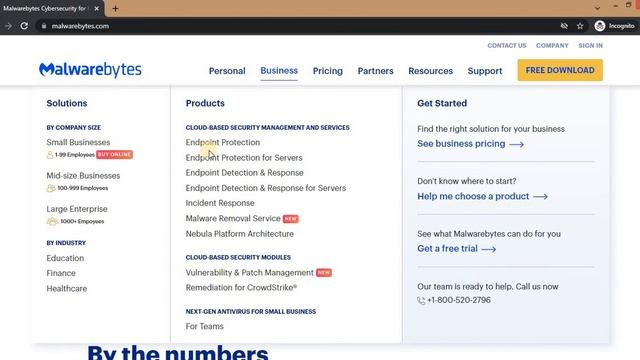Click See business pricing link
Screen dimensions: 640x360
(461, 144)
